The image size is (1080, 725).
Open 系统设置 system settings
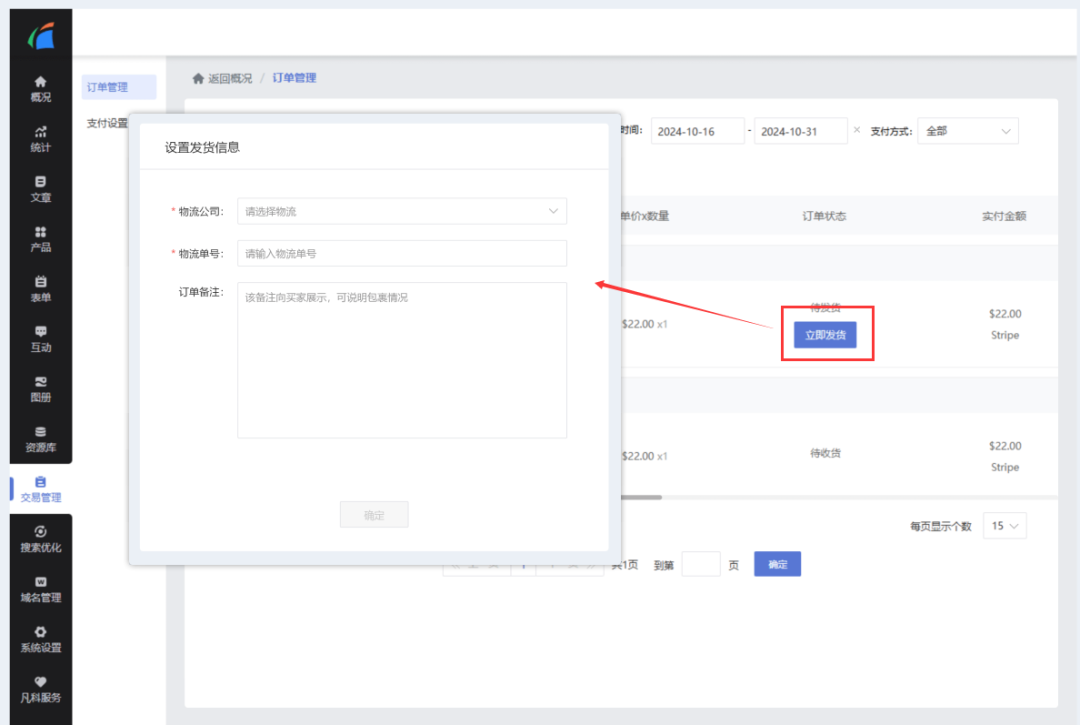click(40, 638)
